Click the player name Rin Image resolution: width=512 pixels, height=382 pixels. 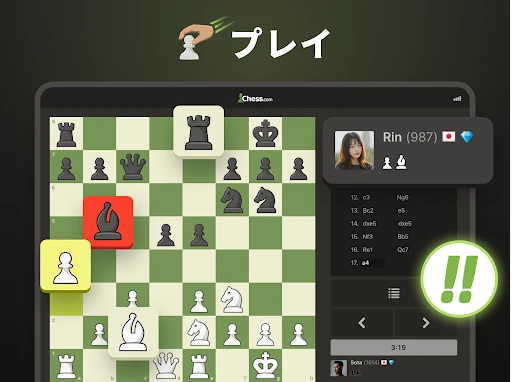[392, 137]
